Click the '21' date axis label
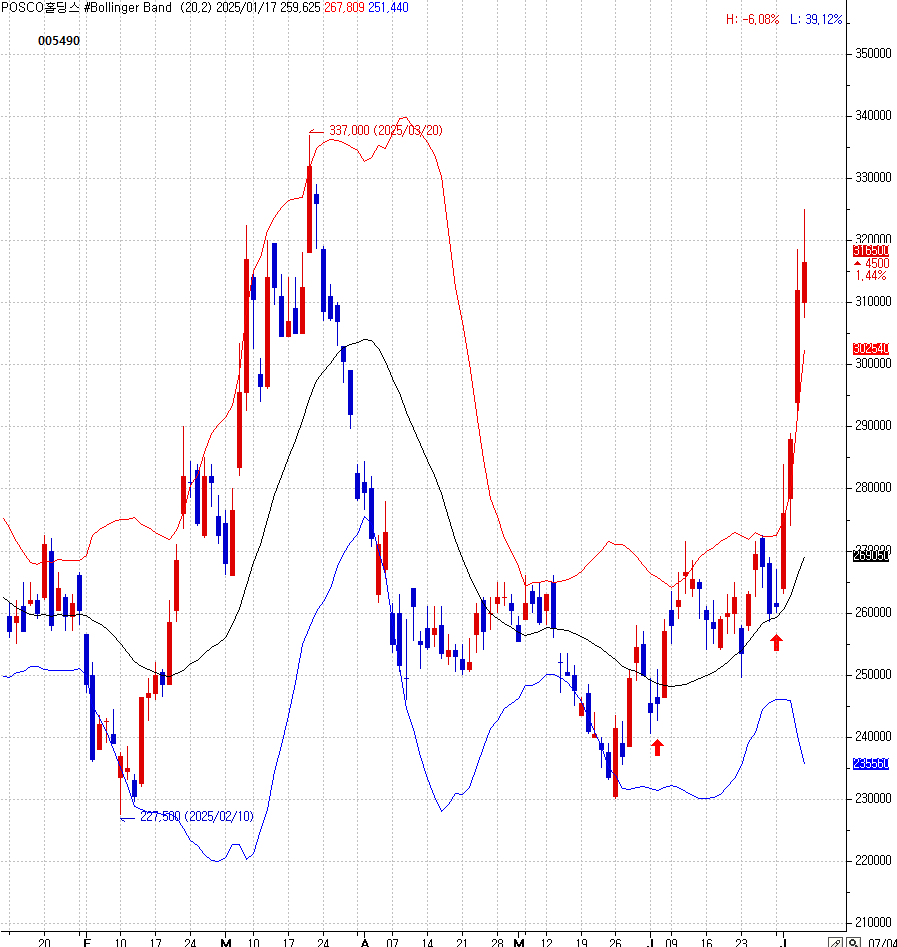Image resolution: width=897 pixels, height=947 pixels. [x=461, y=942]
